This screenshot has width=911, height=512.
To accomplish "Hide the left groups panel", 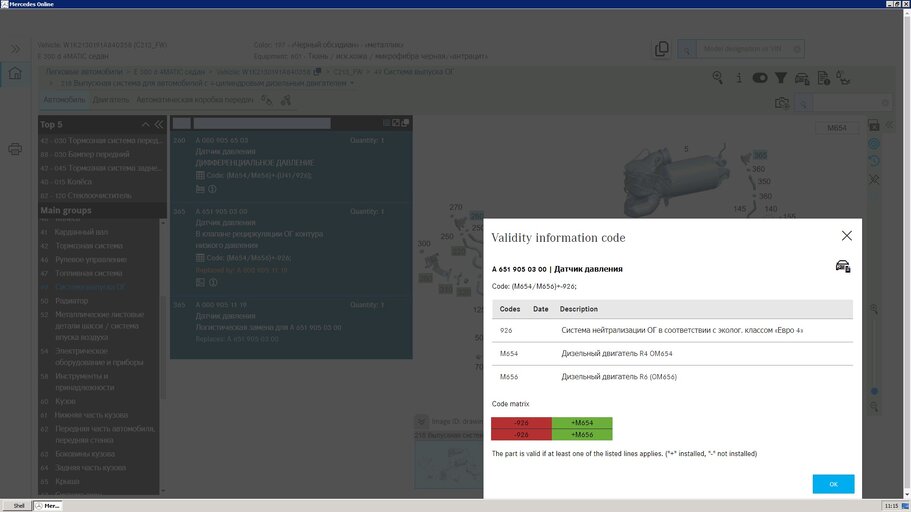I will [x=159, y=124].
